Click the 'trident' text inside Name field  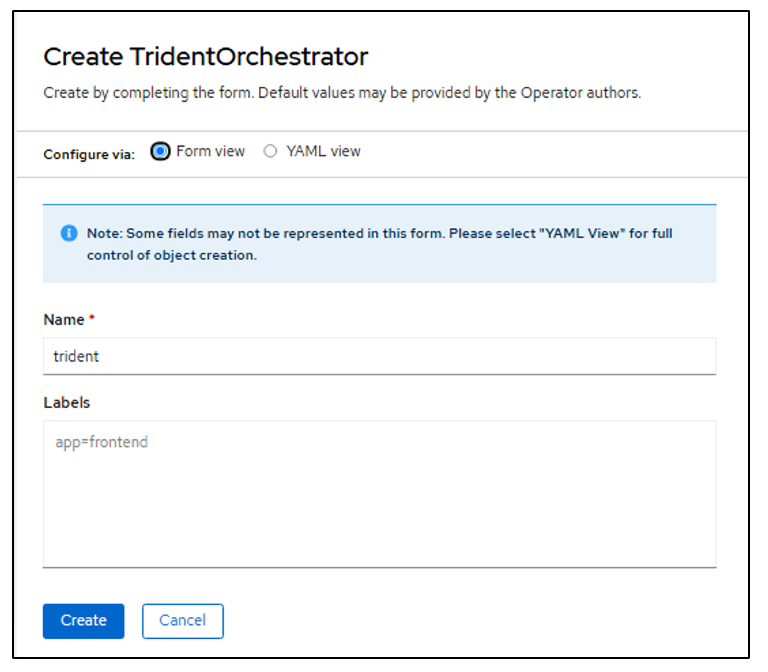tap(76, 356)
